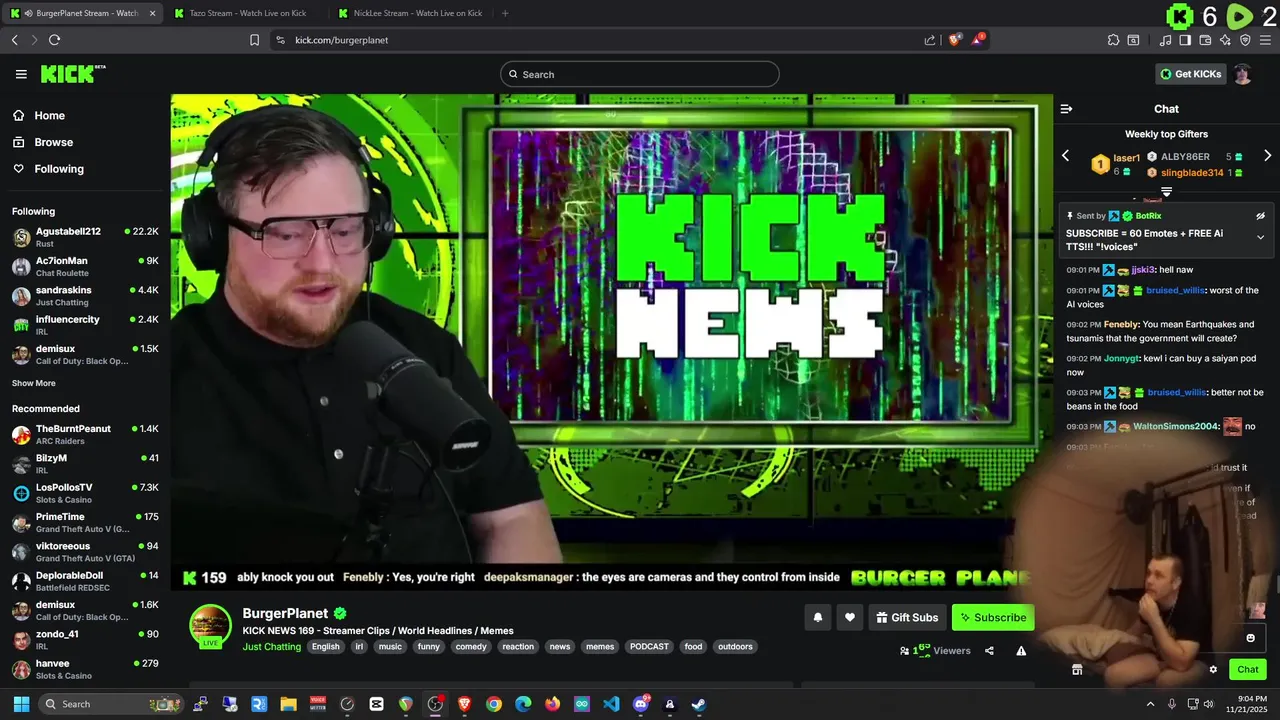1280x720 pixels.
Task: Go back to previous page
Action: (x=14, y=40)
